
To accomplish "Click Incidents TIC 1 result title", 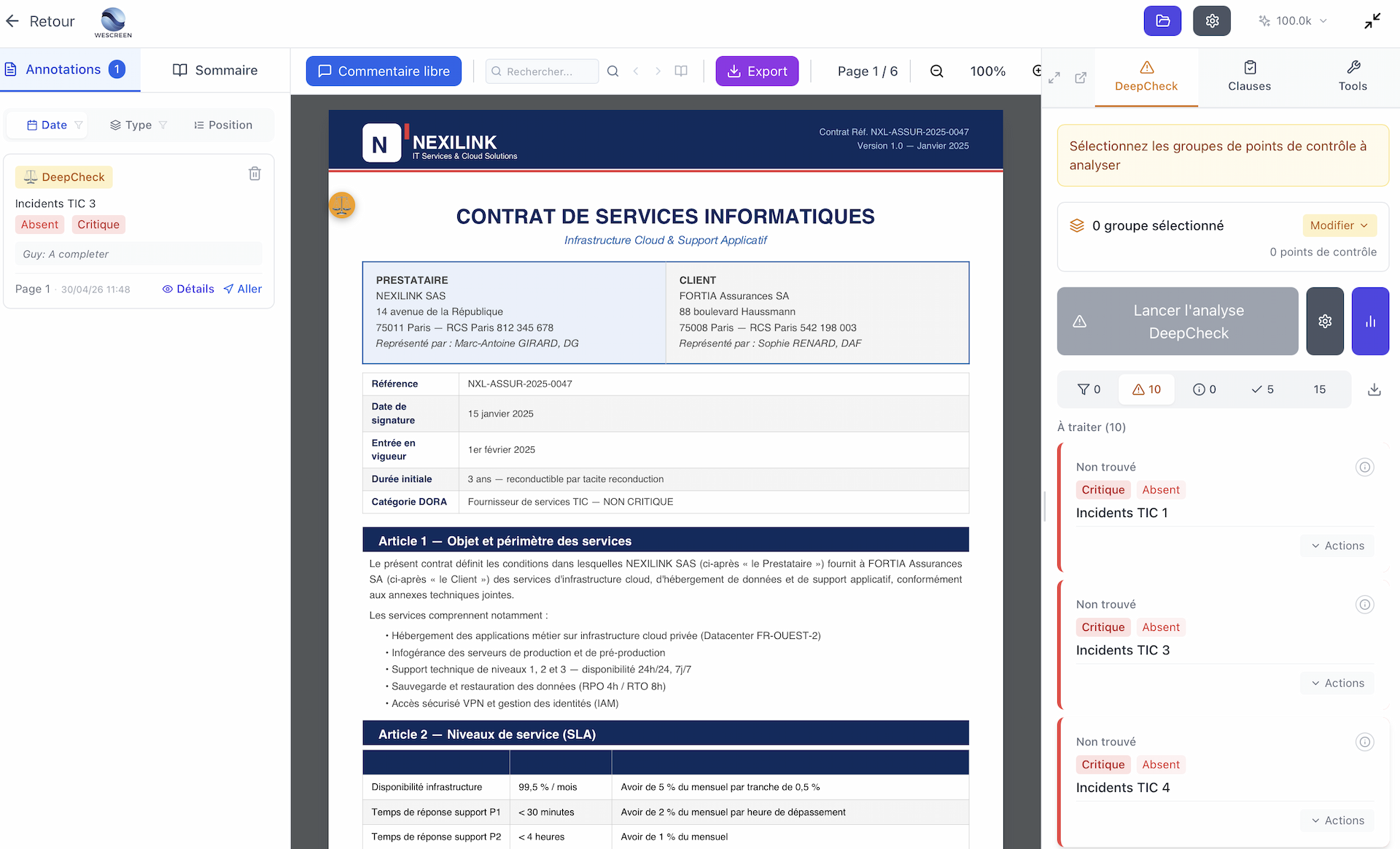I will pos(1121,513).
